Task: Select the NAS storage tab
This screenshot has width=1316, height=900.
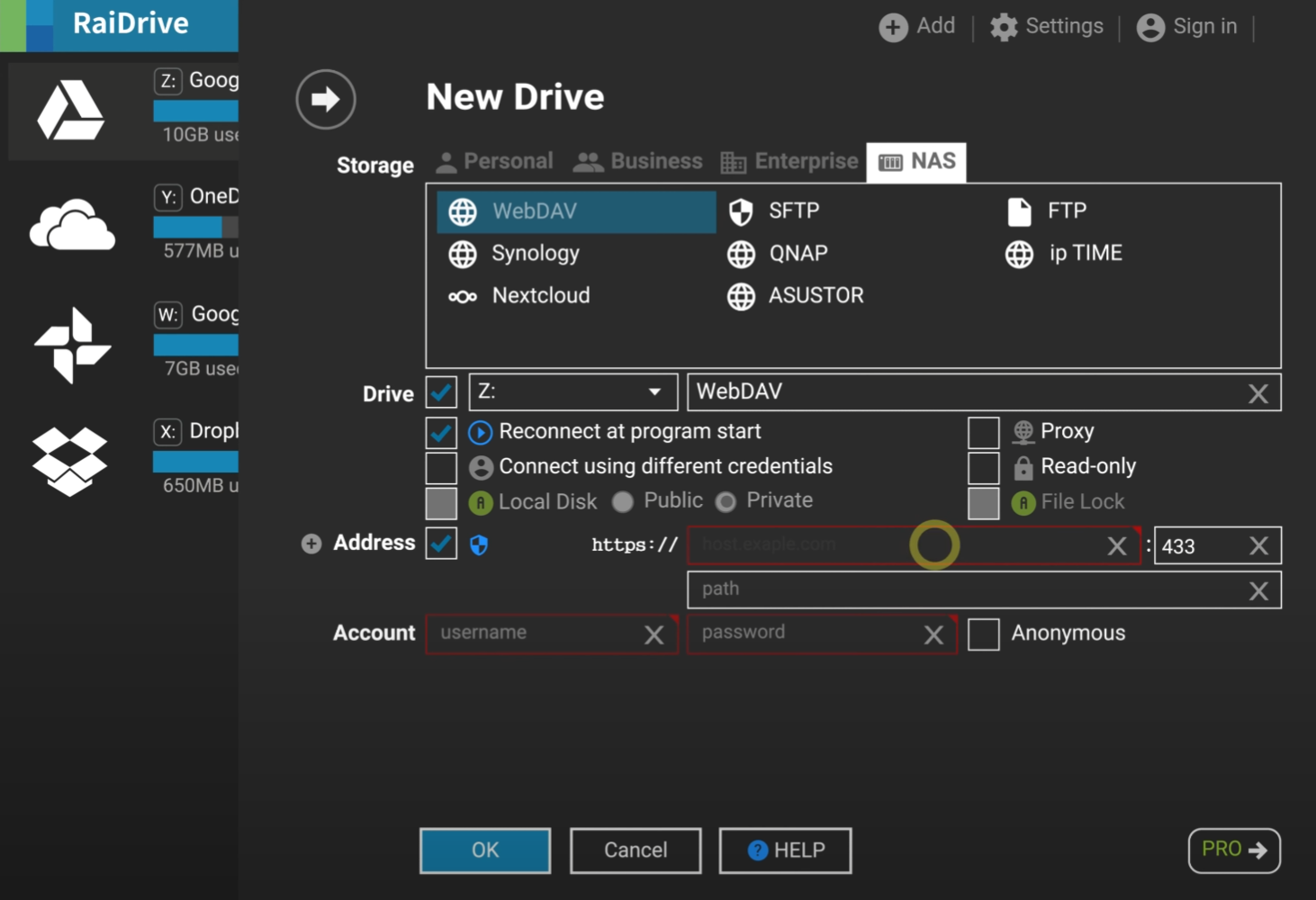Action: (916, 162)
